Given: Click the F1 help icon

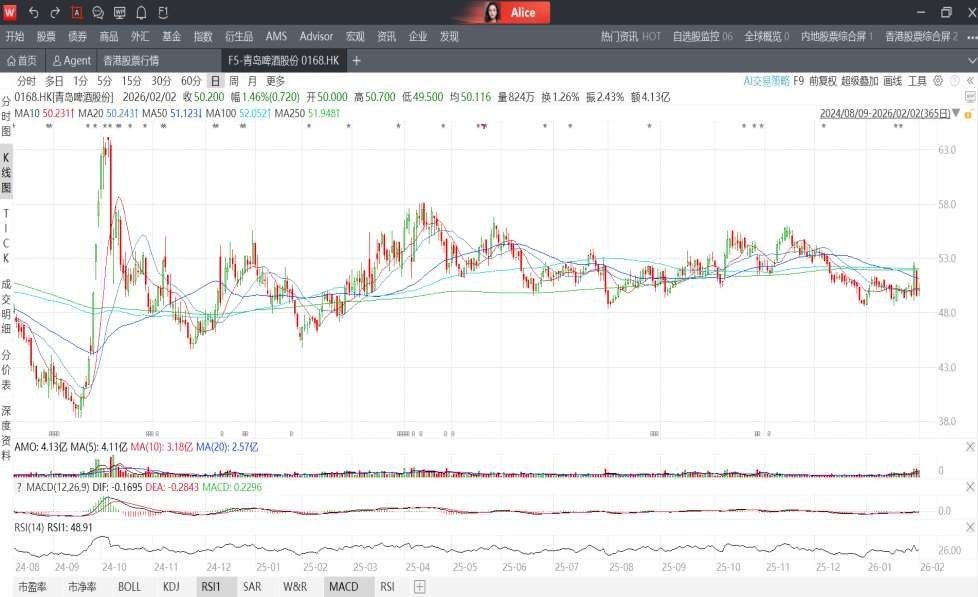Looking at the screenshot, I should coord(163,13).
